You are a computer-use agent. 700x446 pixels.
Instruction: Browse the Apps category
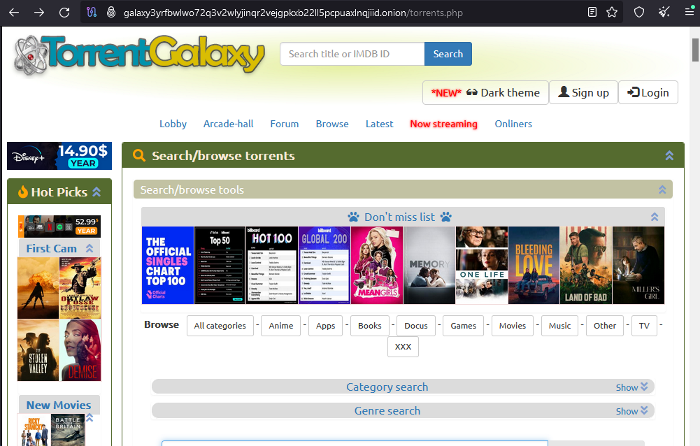pos(325,325)
